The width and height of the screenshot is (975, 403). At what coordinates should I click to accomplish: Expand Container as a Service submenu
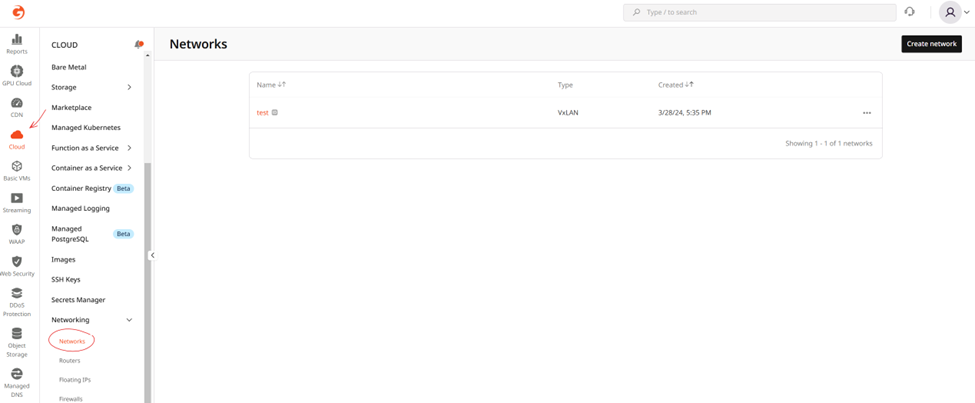129,168
